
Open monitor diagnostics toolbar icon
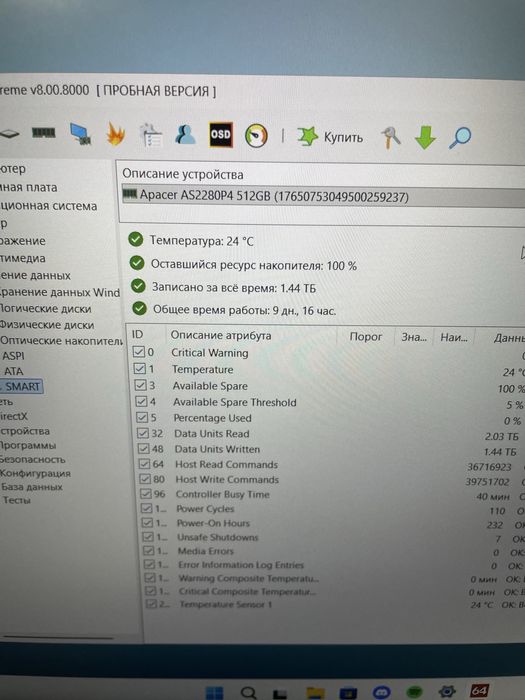tap(80, 133)
